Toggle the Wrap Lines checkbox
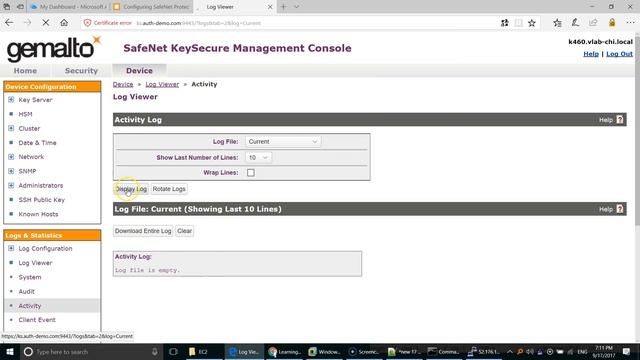Screen dimensions: 640x360 pyautogui.click(x=251, y=173)
